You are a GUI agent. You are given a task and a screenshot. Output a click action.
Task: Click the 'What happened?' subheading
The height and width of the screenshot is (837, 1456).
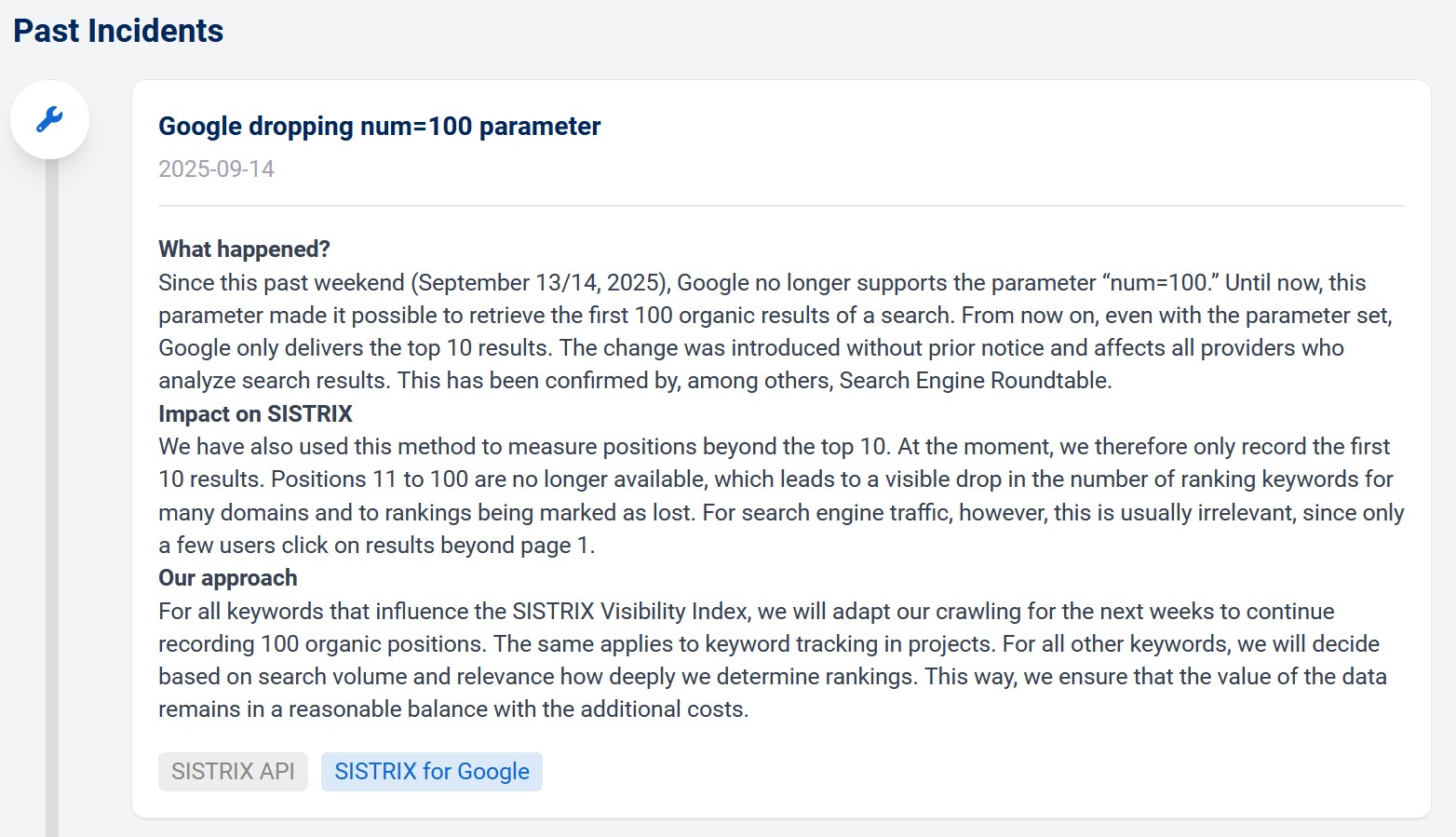[244, 250]
